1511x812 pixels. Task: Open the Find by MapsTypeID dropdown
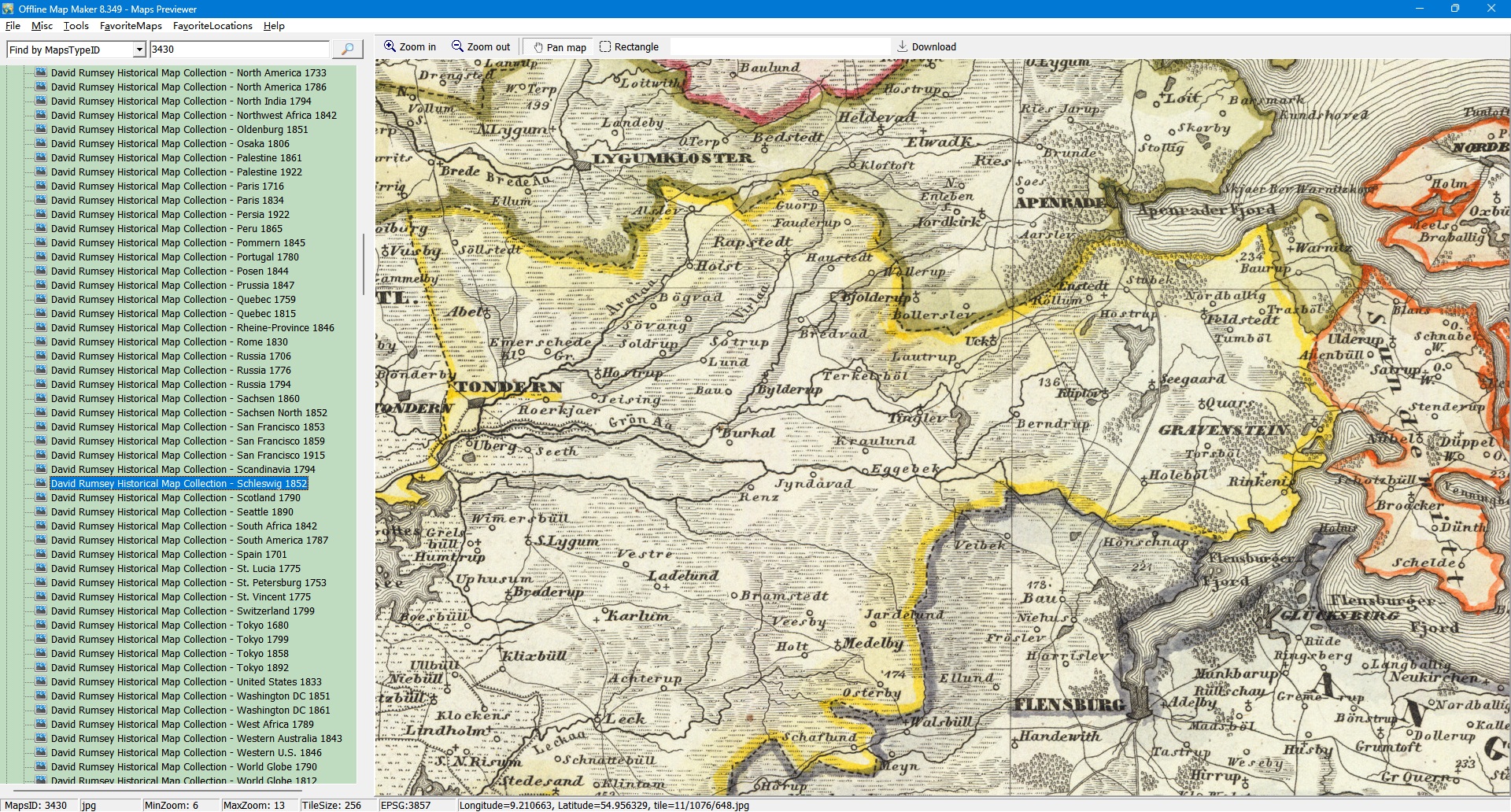[139, 50]
